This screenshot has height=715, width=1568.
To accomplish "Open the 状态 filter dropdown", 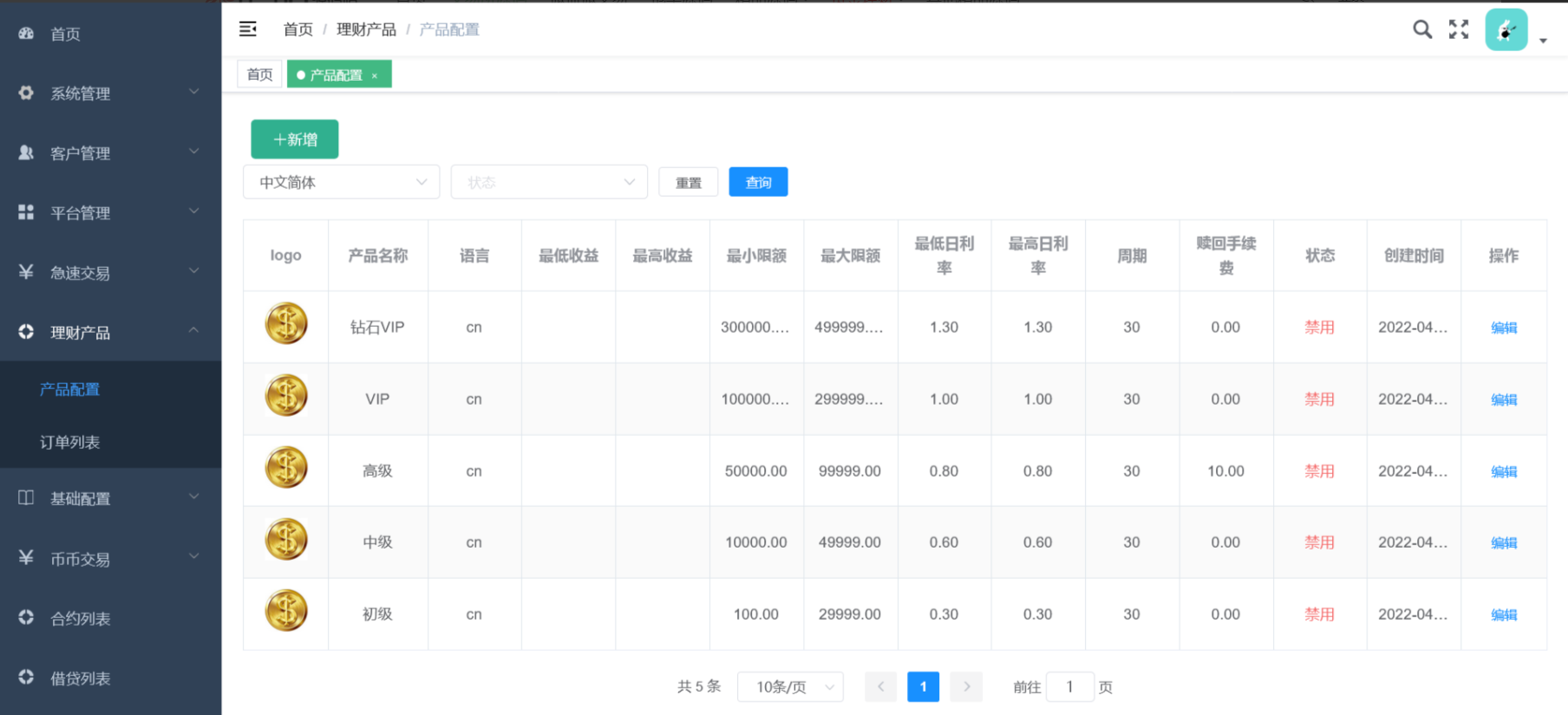I will pos(548,182).
